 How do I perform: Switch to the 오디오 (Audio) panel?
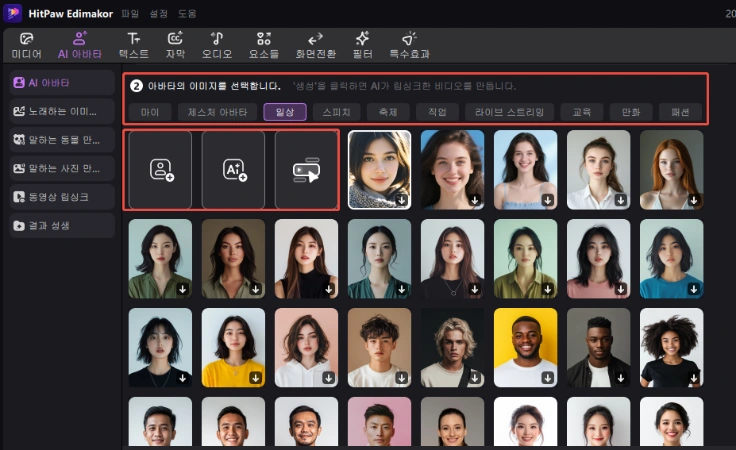[217, 45]
